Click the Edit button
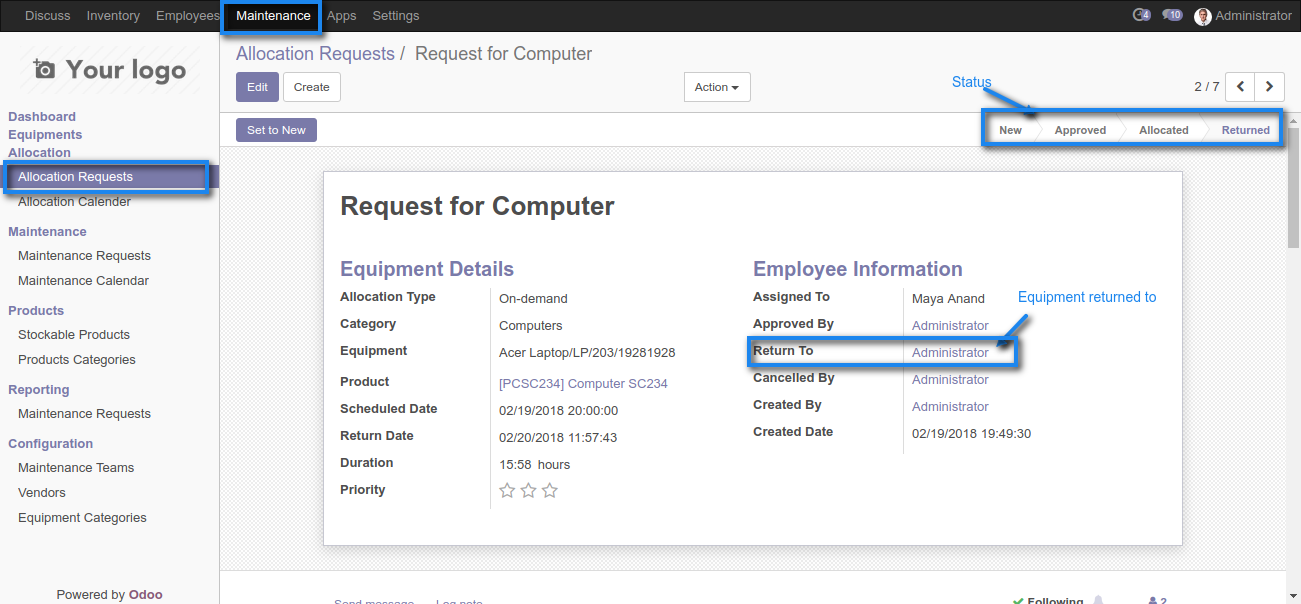The width and height of the screenshot is (1301, 604). click(257, 87)
